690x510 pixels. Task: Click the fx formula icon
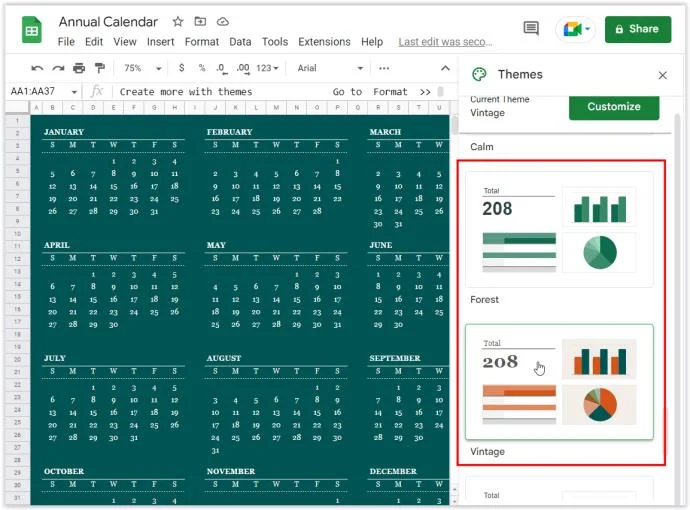[96, 91]
